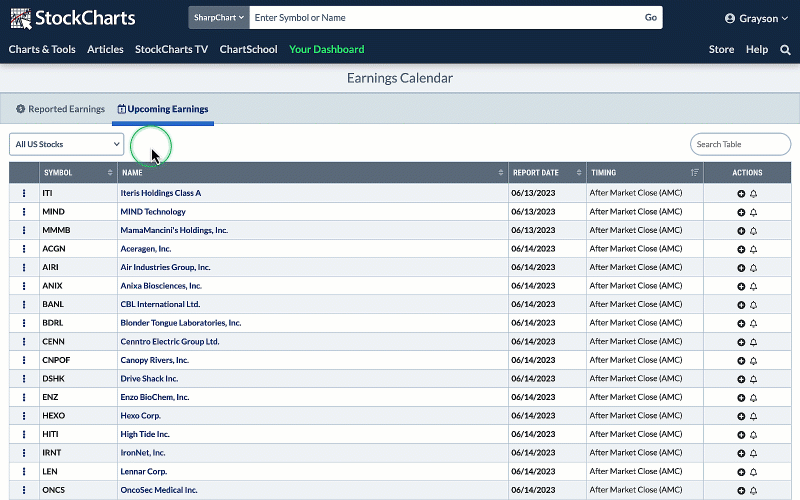Click the search magnifier icon in header
Screen dimensions: 800x500
785,49
